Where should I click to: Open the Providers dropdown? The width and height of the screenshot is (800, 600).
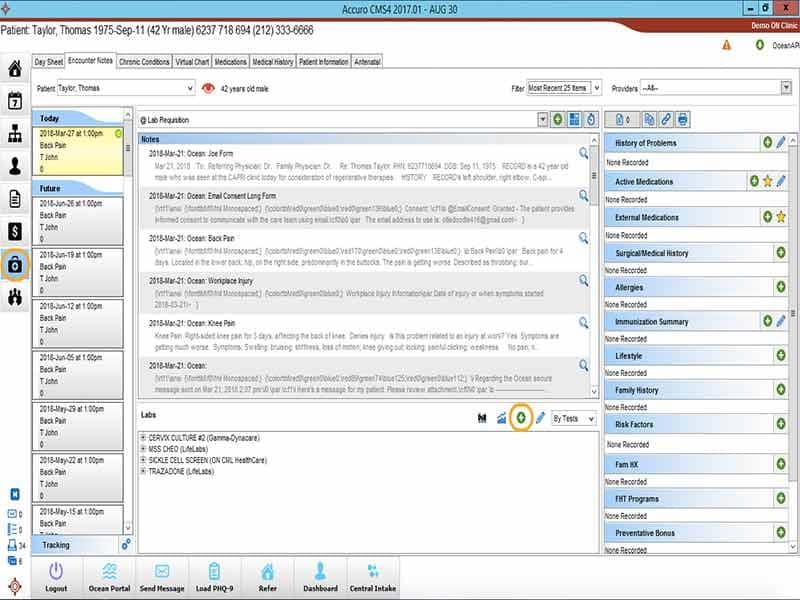pos(716,88)
